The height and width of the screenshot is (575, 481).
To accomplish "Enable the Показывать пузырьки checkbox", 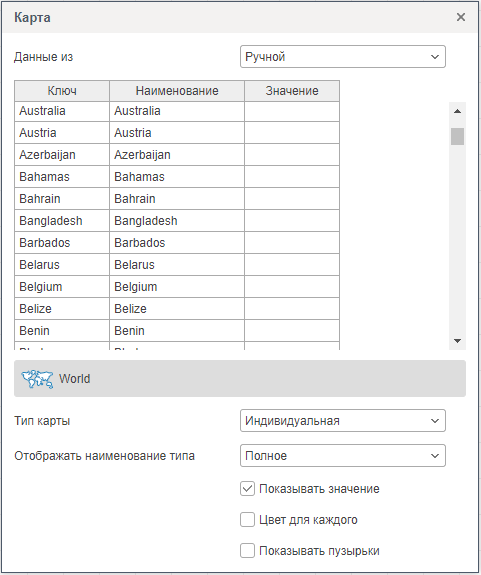I will coord(247,551).
